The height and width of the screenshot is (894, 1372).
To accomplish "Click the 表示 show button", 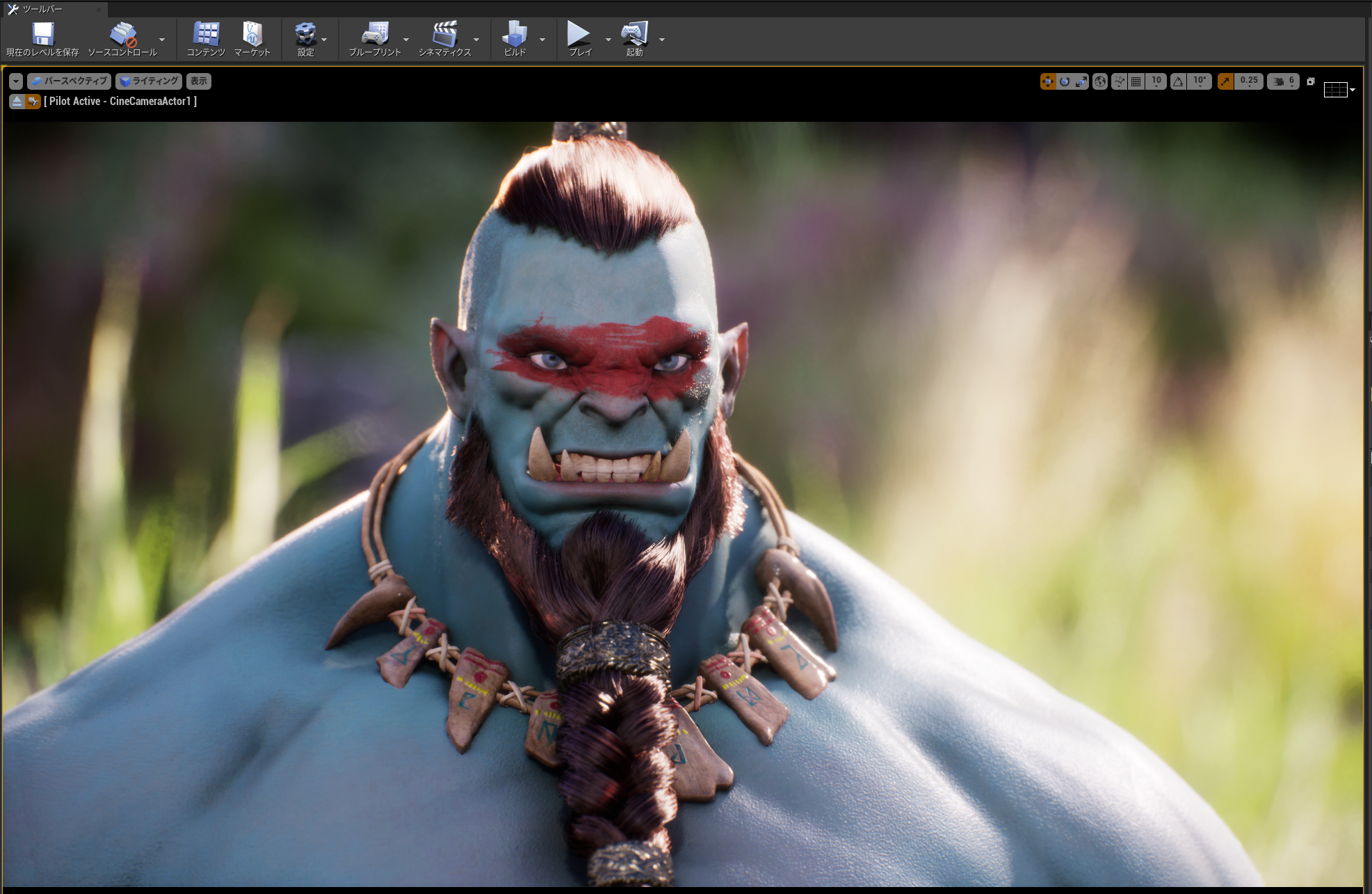I will coord(199,81).
